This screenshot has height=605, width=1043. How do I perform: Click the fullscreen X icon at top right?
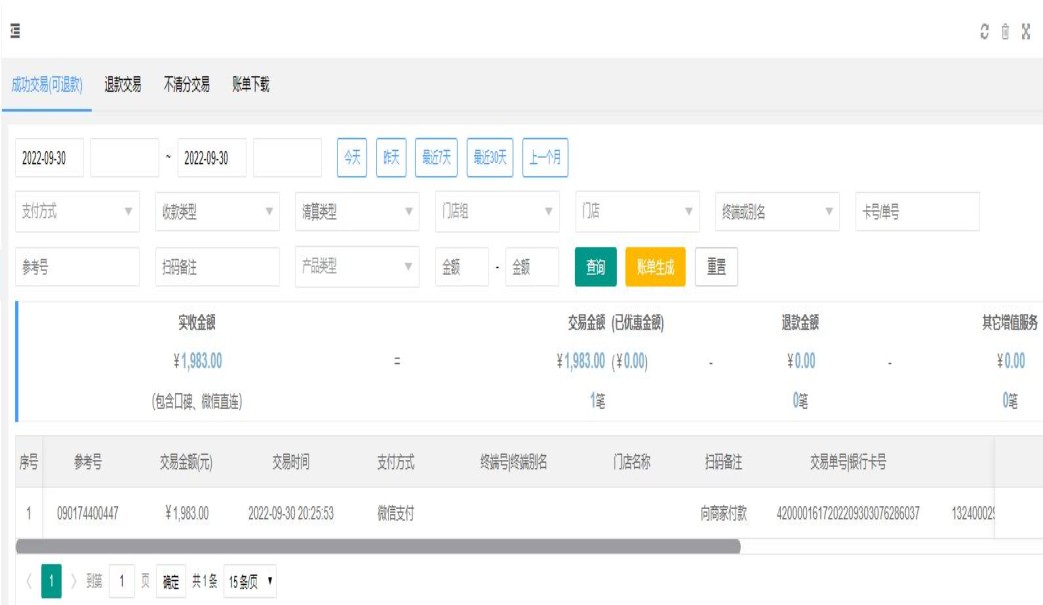click(x=1026, y=32)
